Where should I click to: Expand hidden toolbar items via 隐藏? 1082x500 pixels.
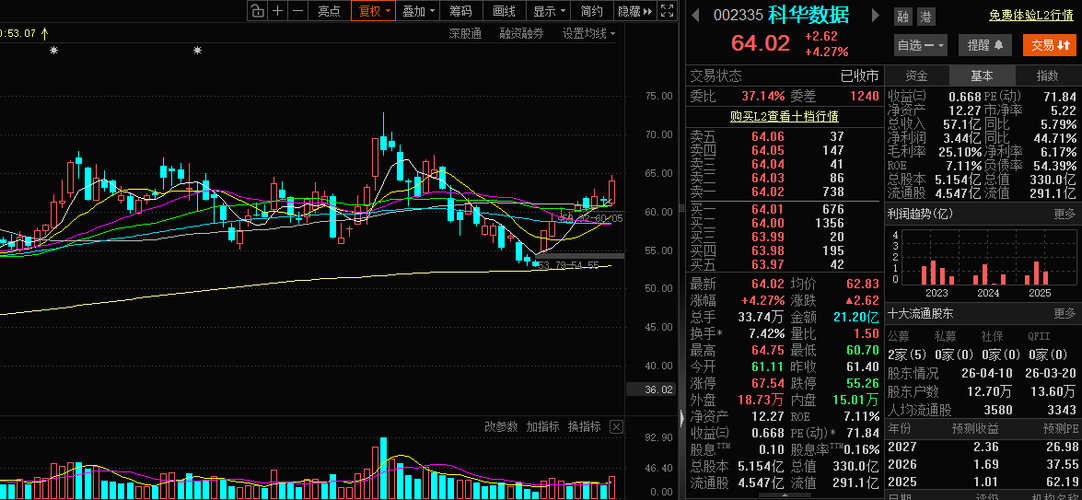click(x=635, y=10)
